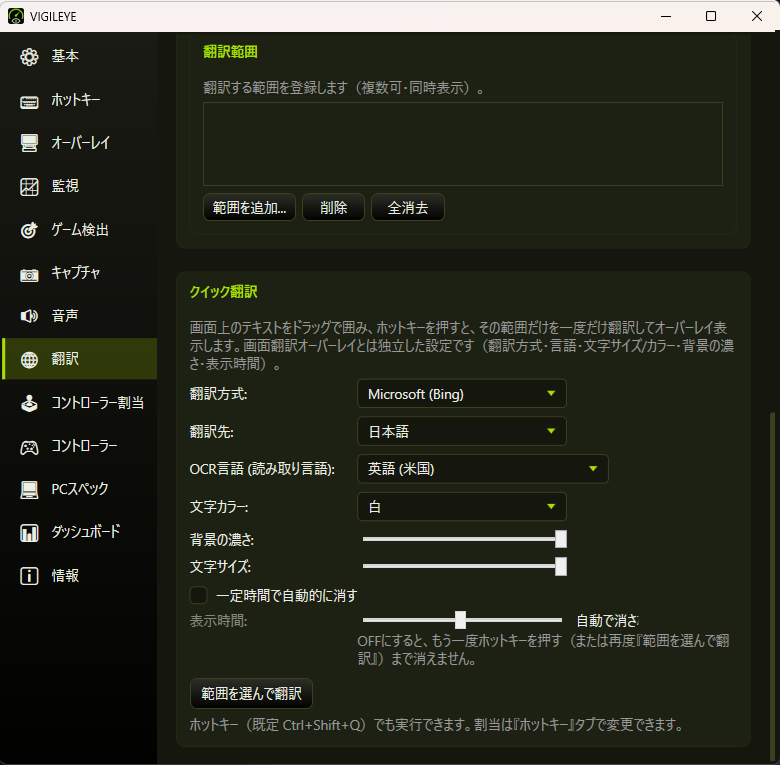
Task: Click the chart icon beside 監視
Action: point(29,187)
